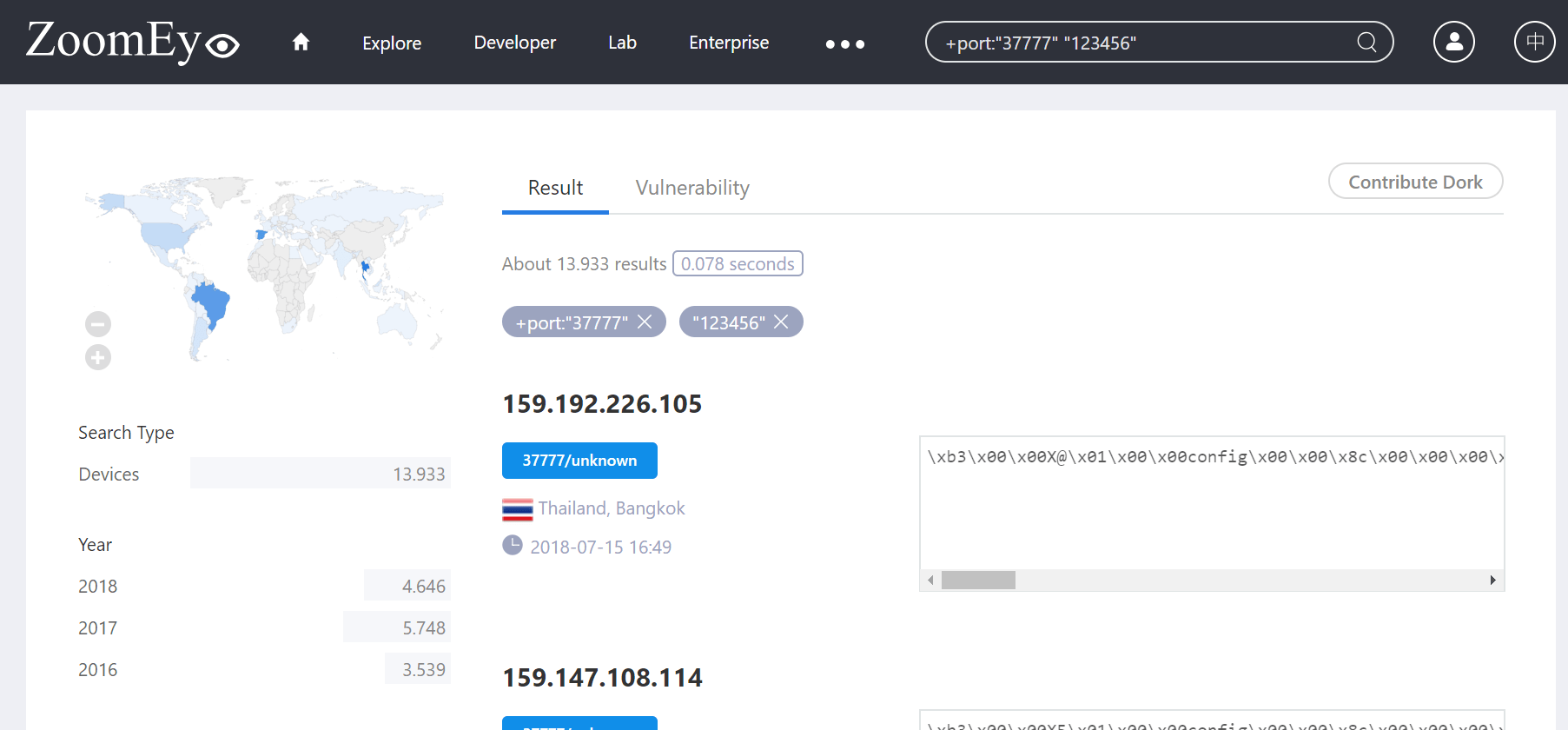
Task: Click right arrow of banner scrollbar
Action: (1492, 581)
